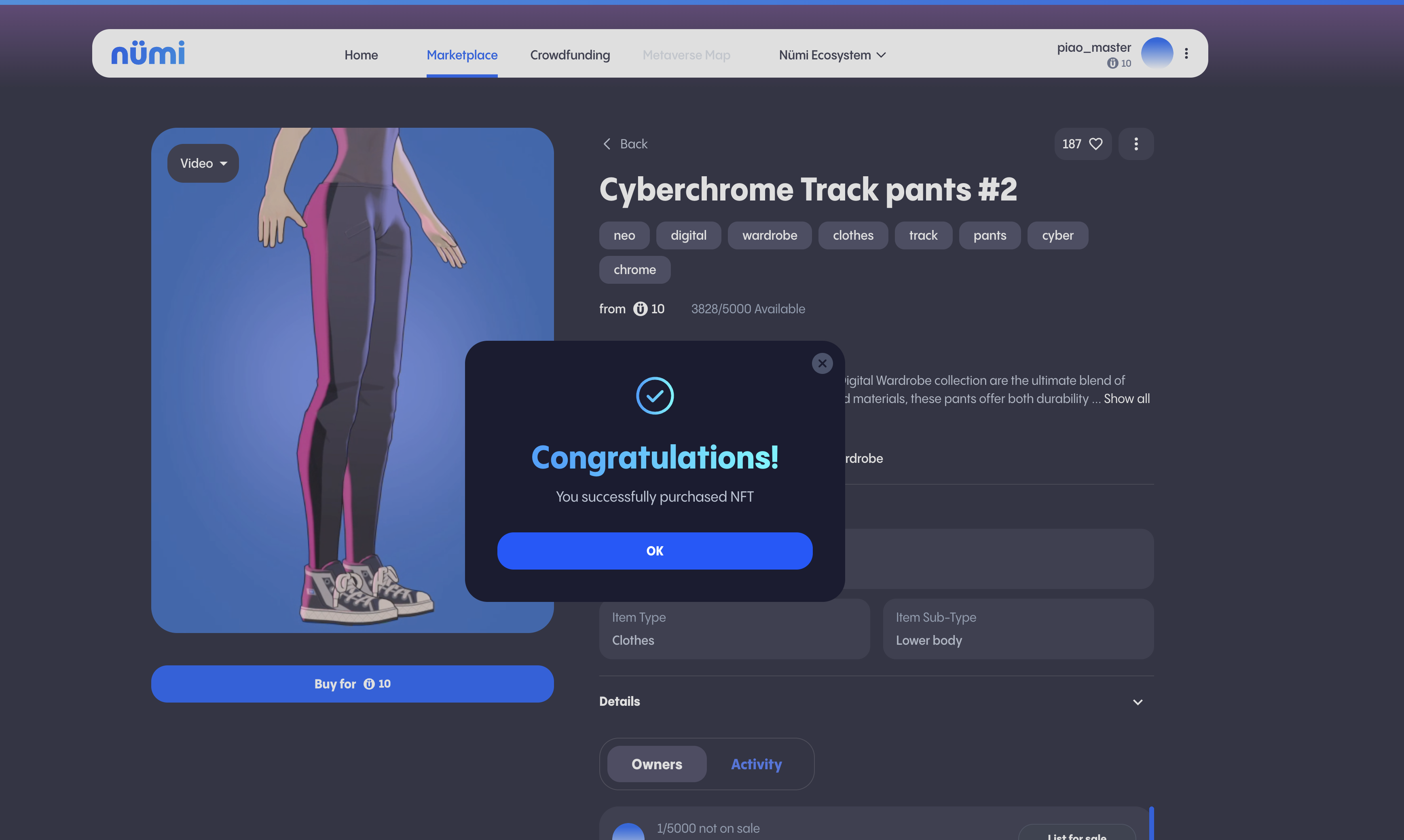Screen dimensions: 1404x840
Task: Click the nümi logo
Action: coord(148,53)
